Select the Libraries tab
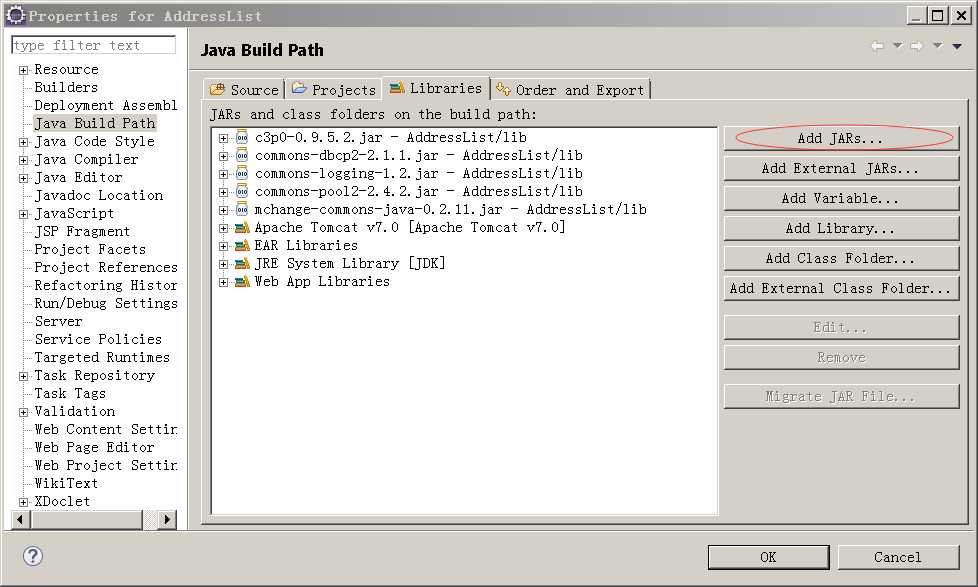The image size is (978, 587). [435, 88]
